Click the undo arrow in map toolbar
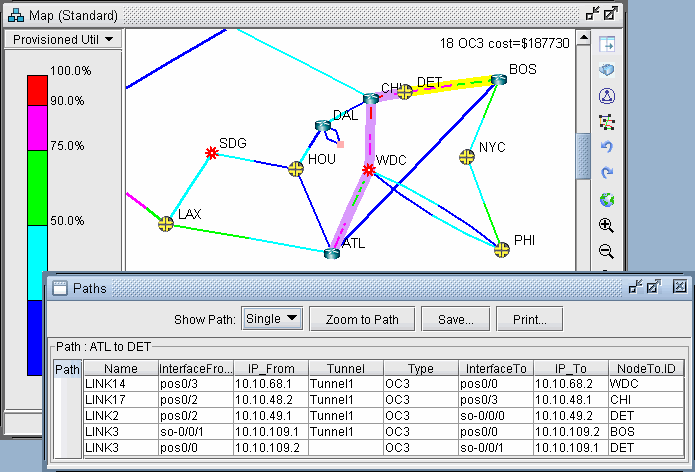The width and height of the screenshot is (695, 472). pos(606,148)
